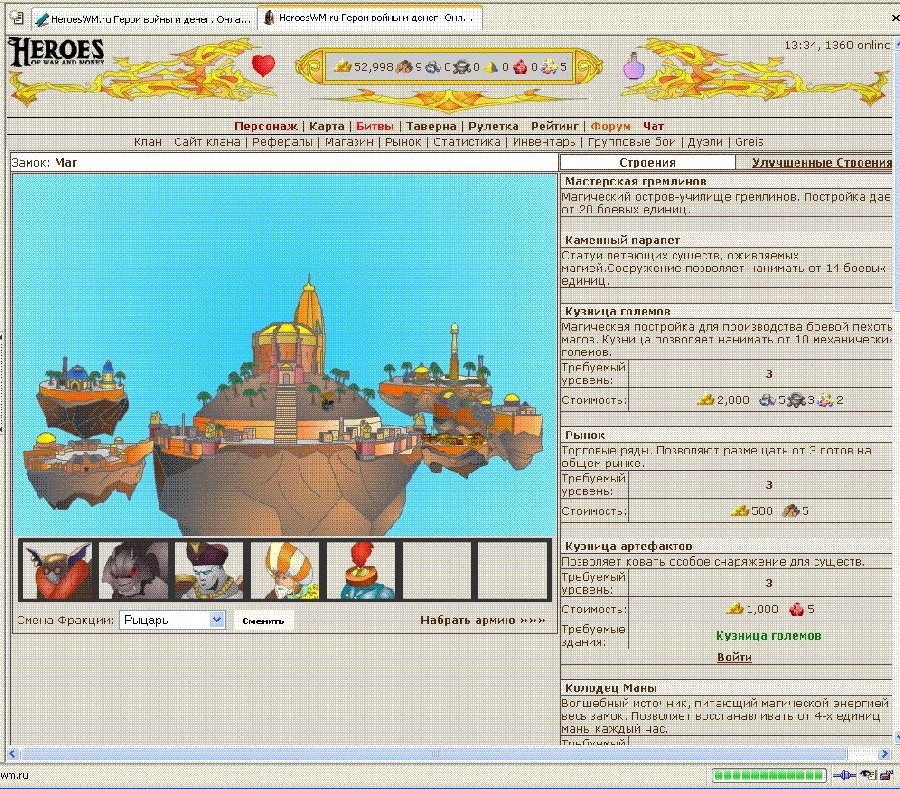Open the Улучшенные Строения tab
The width and height of the screenshot is (900, 789).
pos(821,162)
